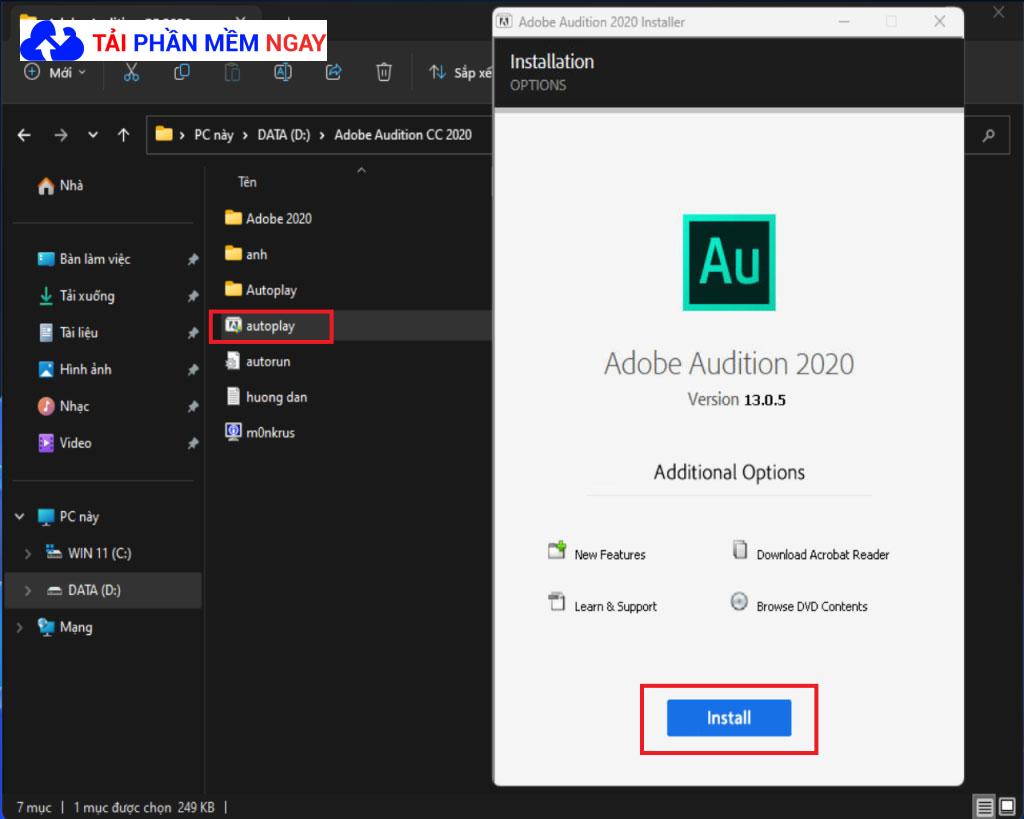
Task: Open Learn & Support link
Action: pyautogui.click(x=615, y=606)
